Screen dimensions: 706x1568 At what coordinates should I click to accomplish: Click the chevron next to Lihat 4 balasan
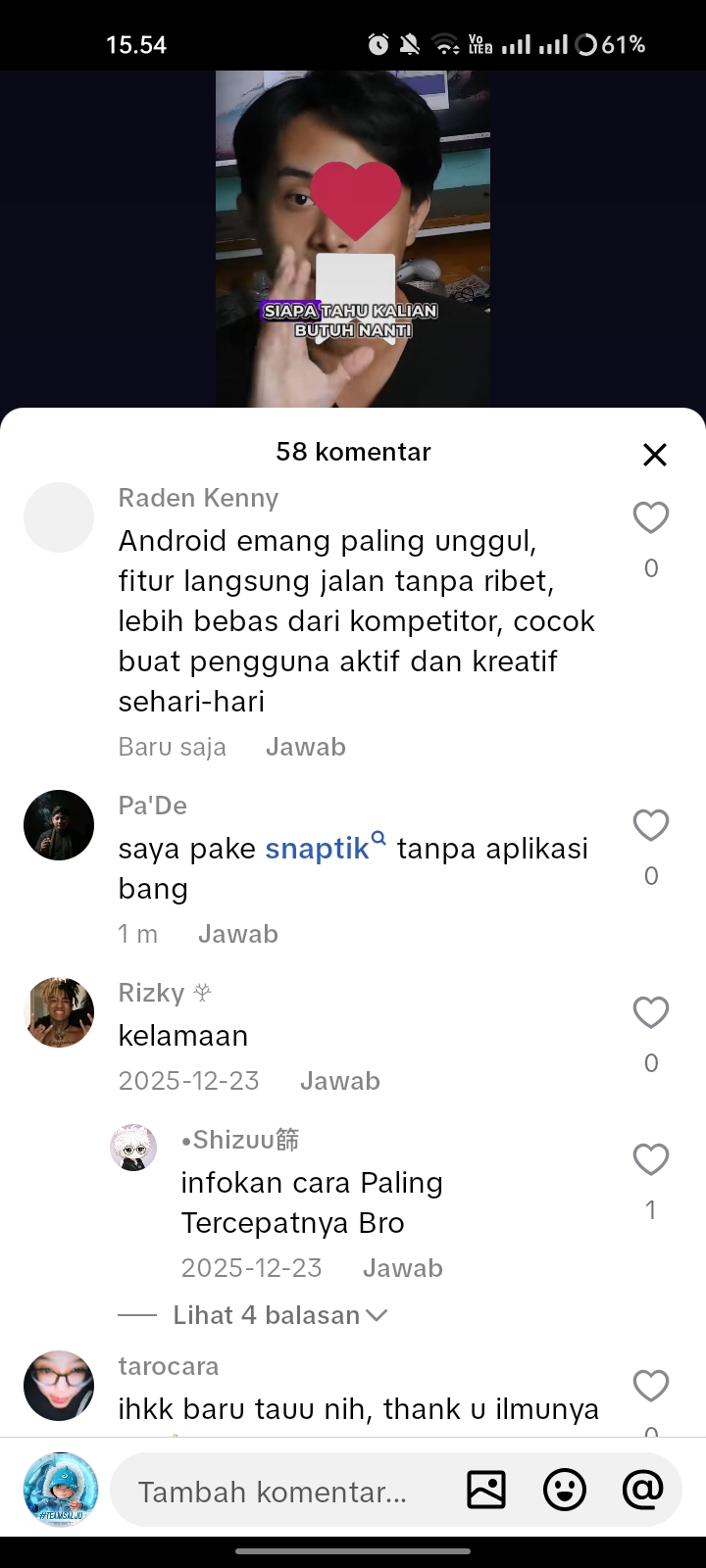377,1315
